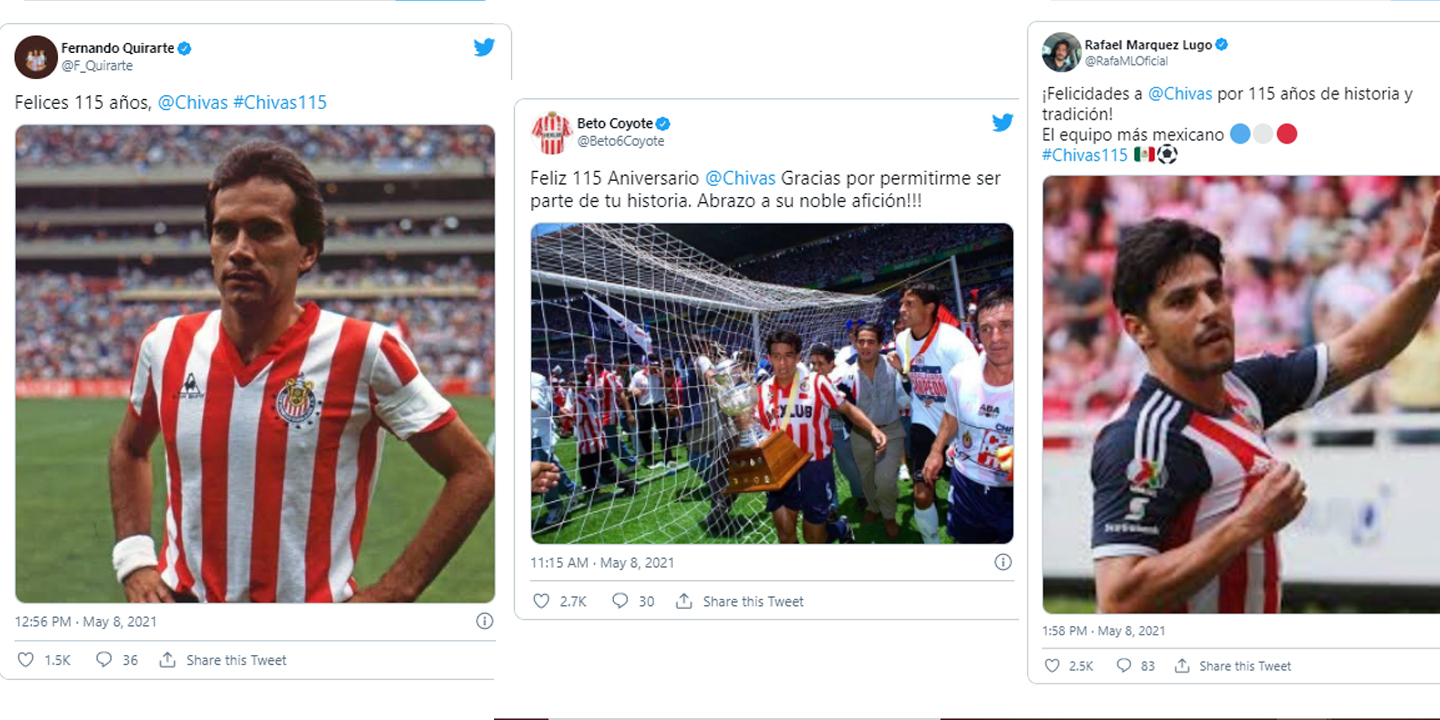This screenshot has width=1440, height=720.
Task: Click the Twitter bird icon on Beto Coyote's tweet
Action: point(1002,123)
